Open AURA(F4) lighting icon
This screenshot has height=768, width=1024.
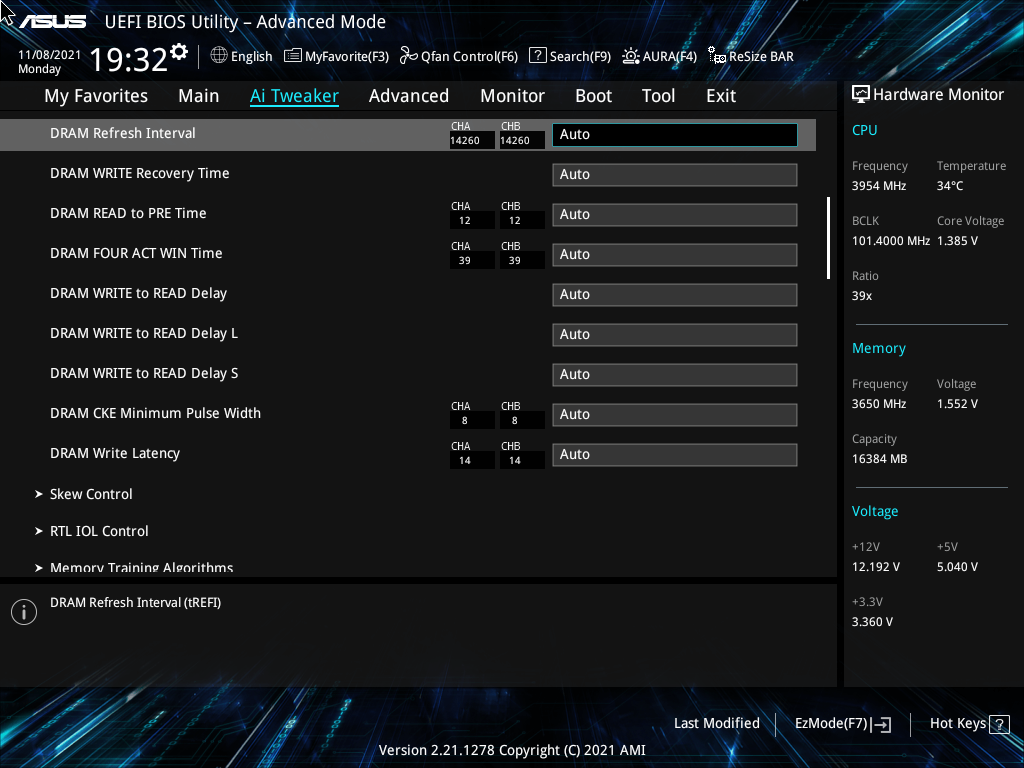tap(631, 56)
